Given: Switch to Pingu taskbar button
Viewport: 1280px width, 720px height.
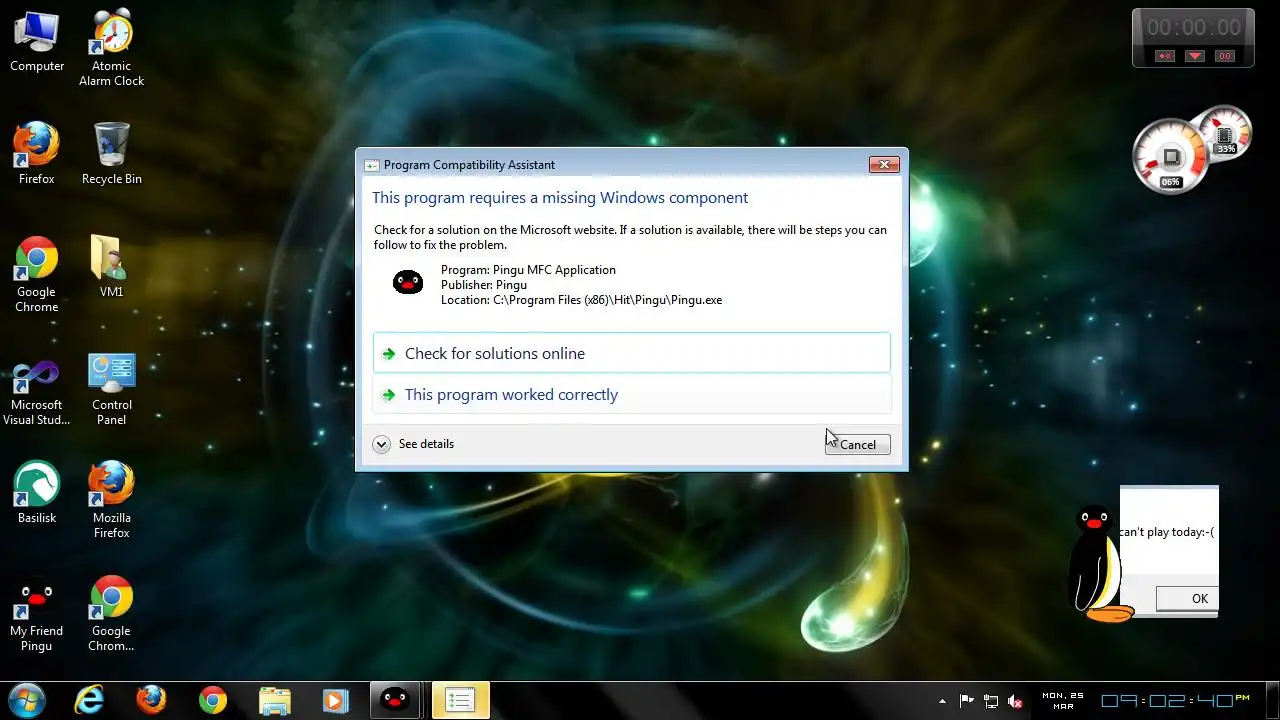Looking at the screenshot, I should tap(397, 700).
